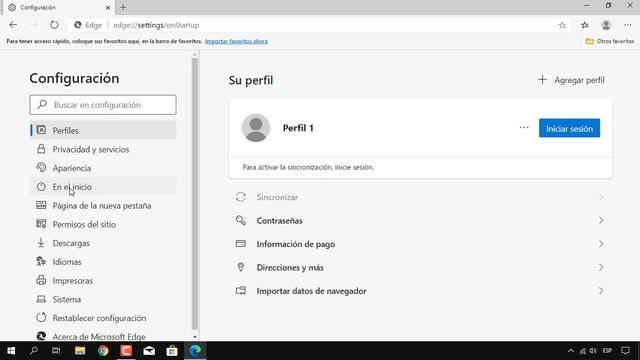Expand the Direcciones y más chevron

point(601,267)
